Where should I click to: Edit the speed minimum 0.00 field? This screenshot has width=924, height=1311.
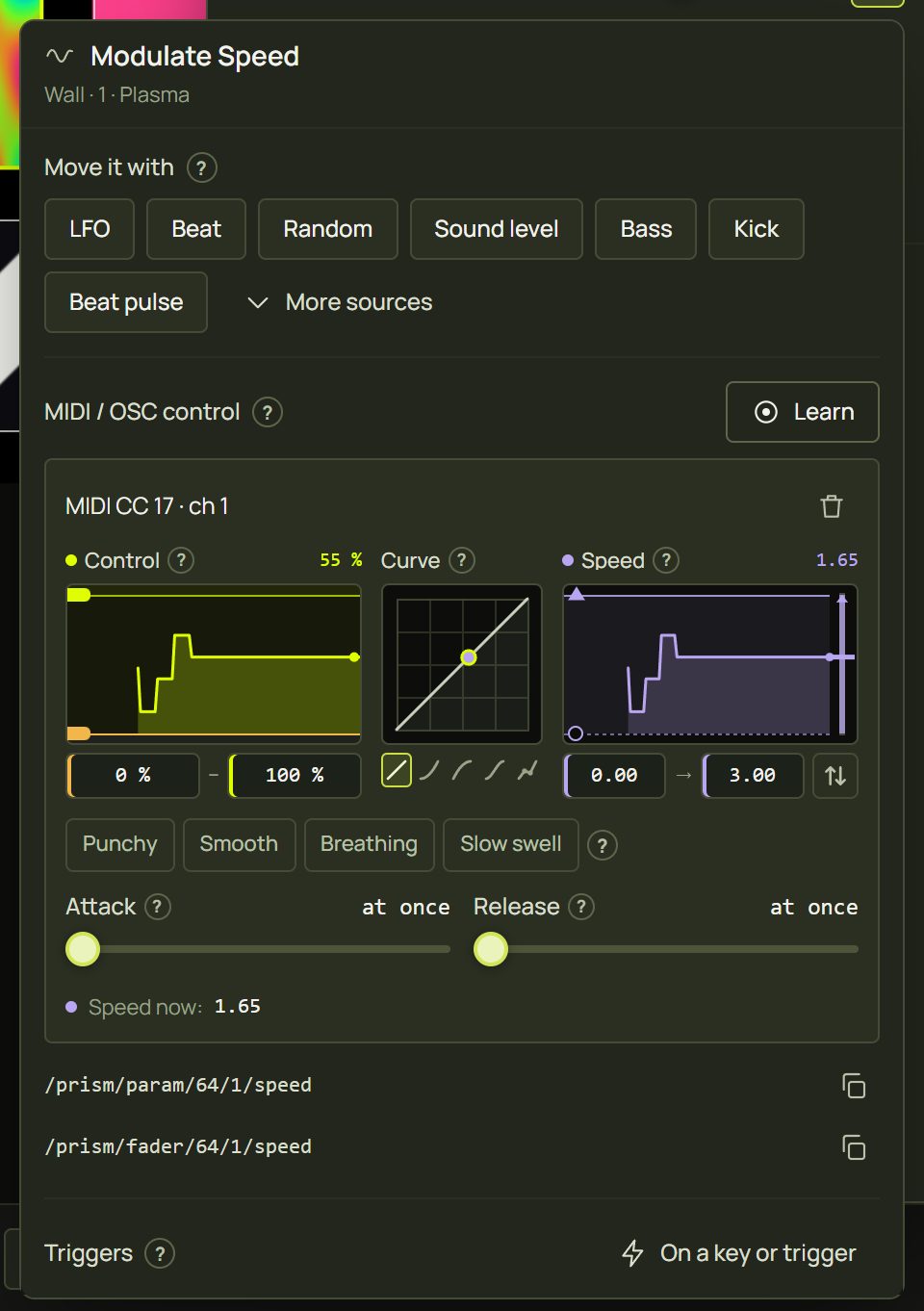click(614, 776)
